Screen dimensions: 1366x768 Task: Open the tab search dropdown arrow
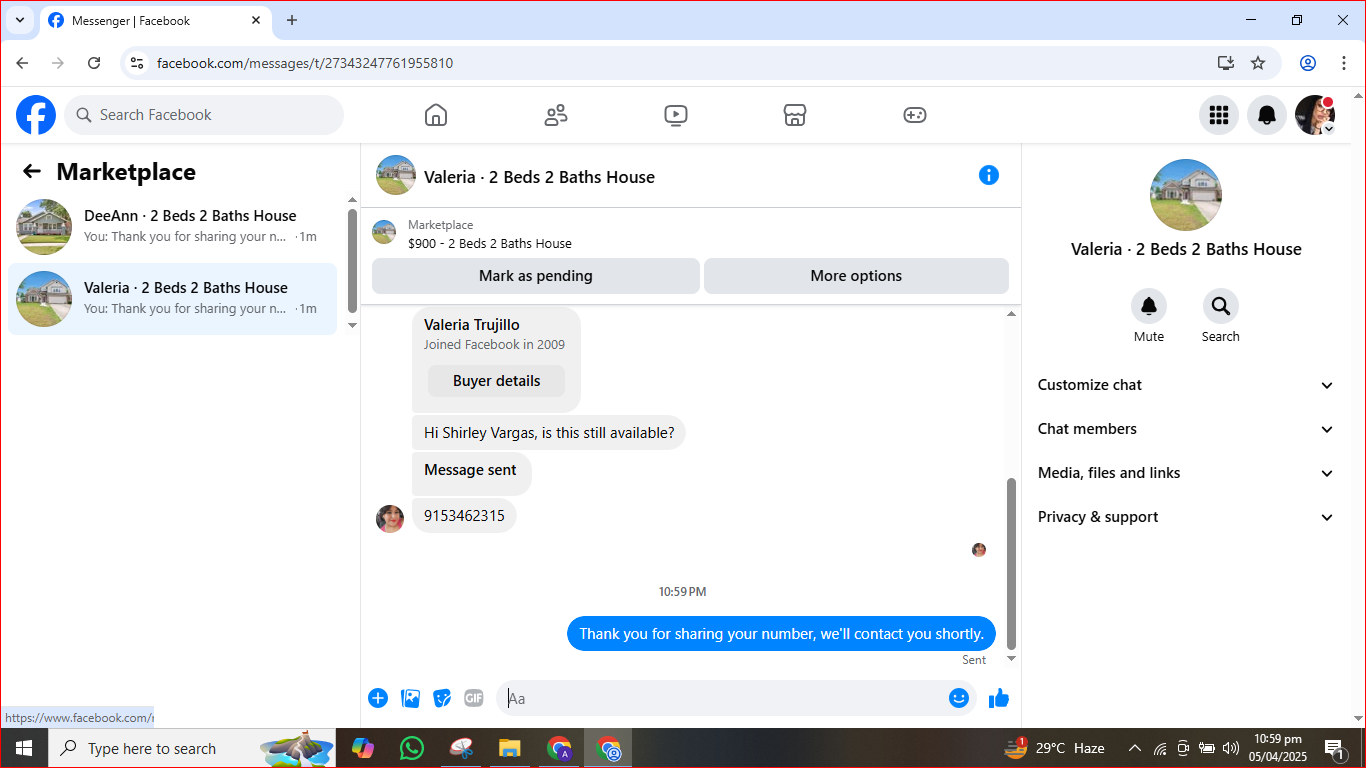click(x=19, y=20)
